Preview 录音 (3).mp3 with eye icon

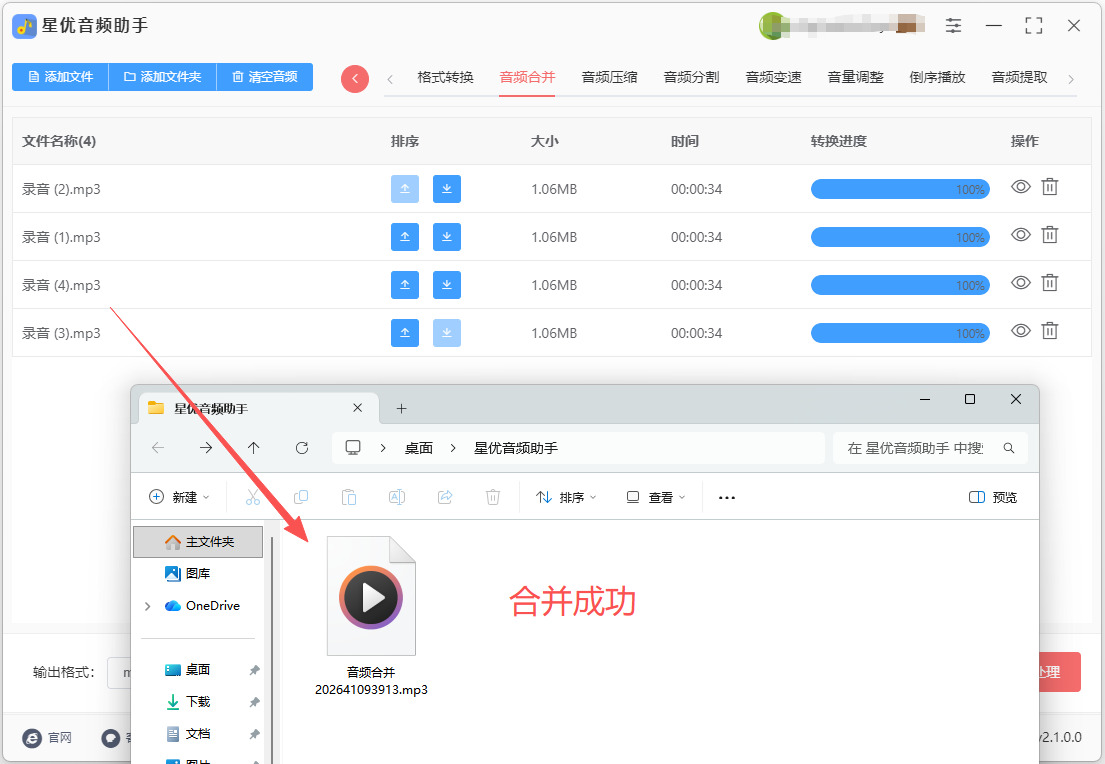click(x=1020, y=331)
